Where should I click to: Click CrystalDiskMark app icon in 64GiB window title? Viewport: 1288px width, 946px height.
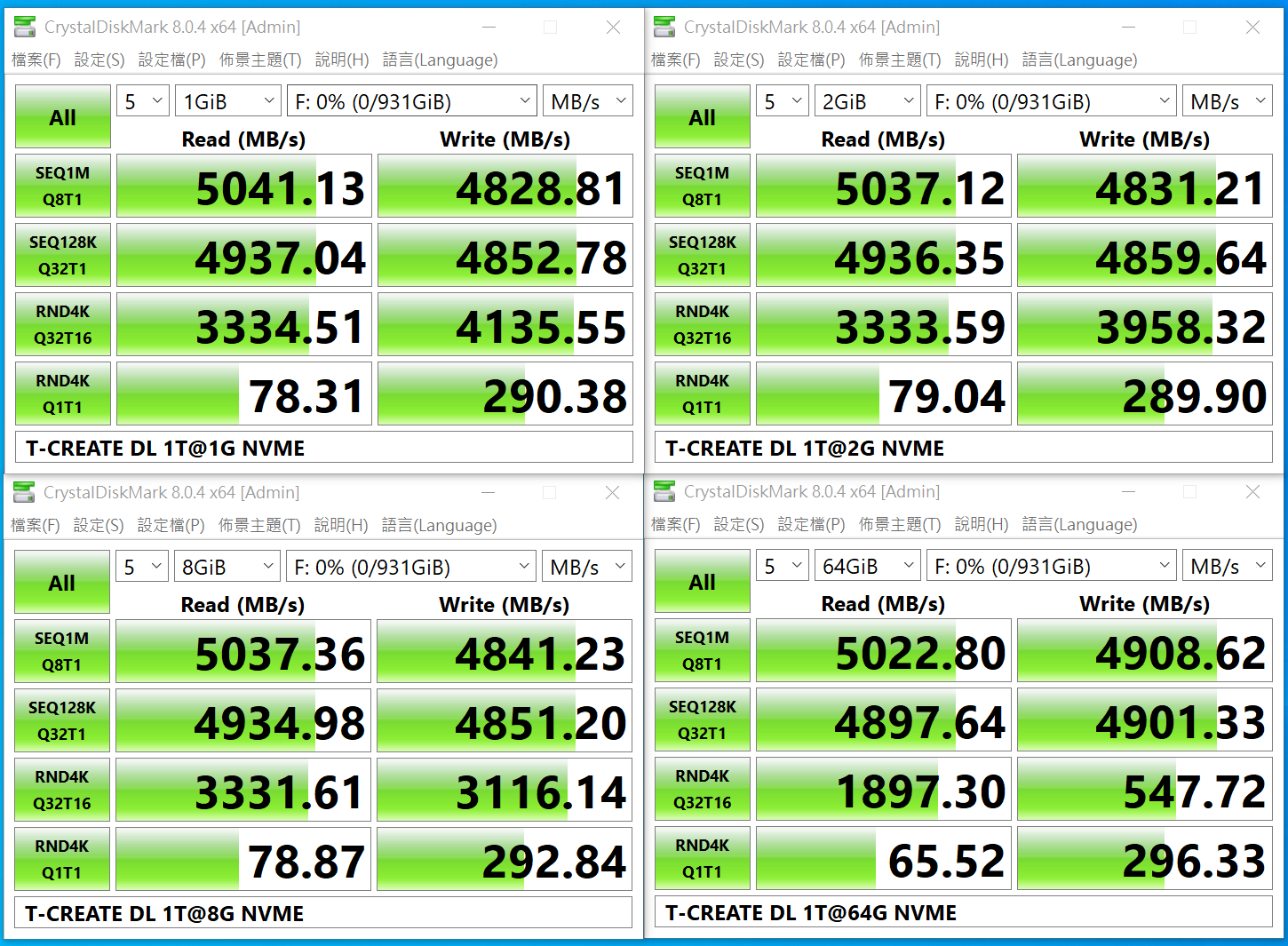[x=664, y=491]
